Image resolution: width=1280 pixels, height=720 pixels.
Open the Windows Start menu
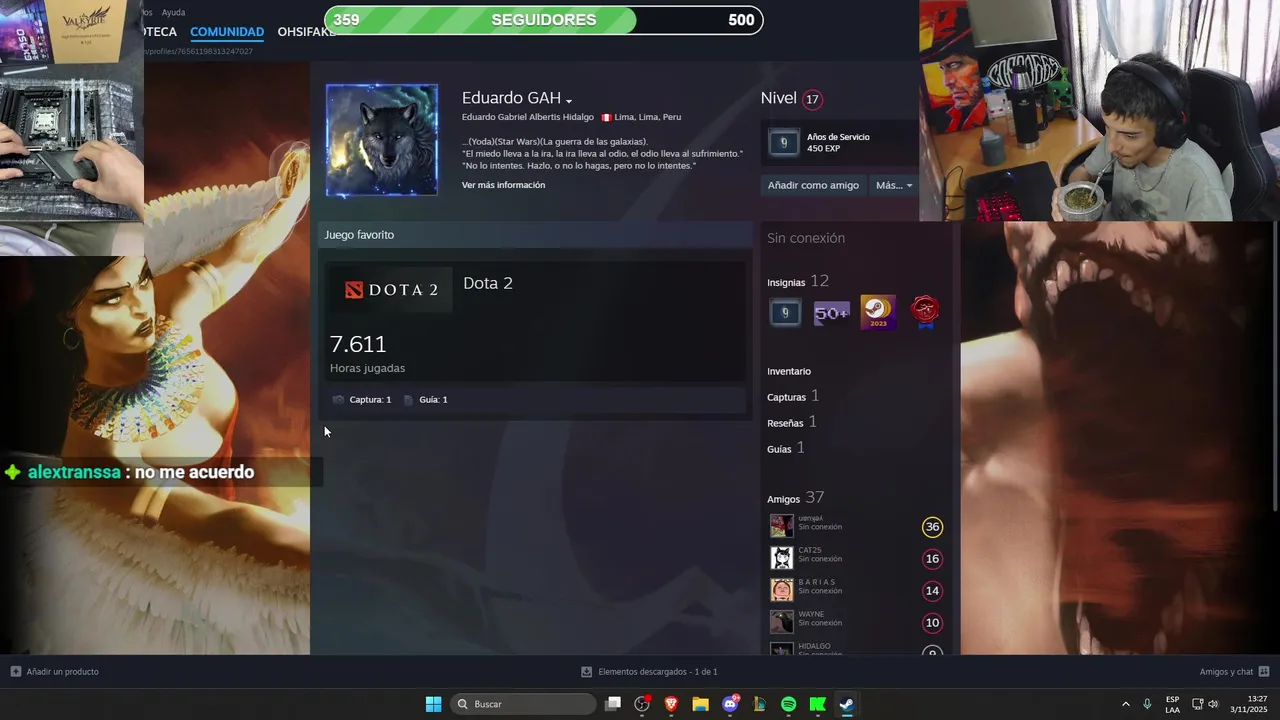coord(433,704)
